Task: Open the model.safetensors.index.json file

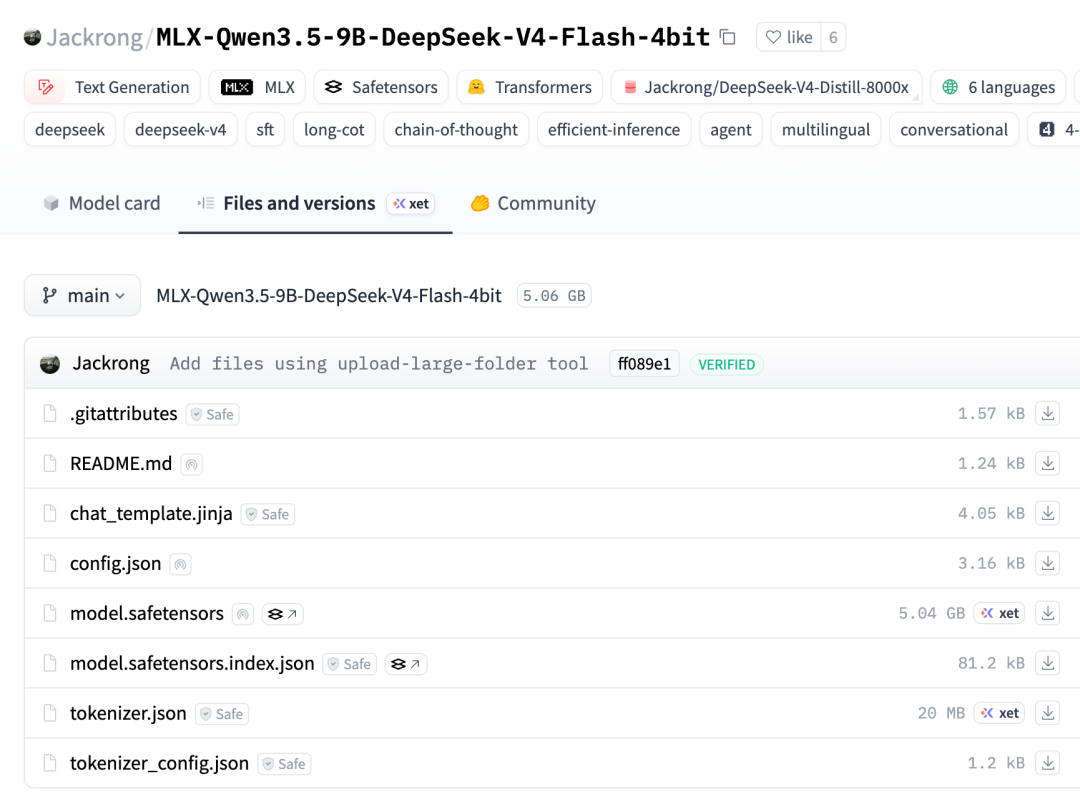Action: pyautogui.click(x=192, y=663)
